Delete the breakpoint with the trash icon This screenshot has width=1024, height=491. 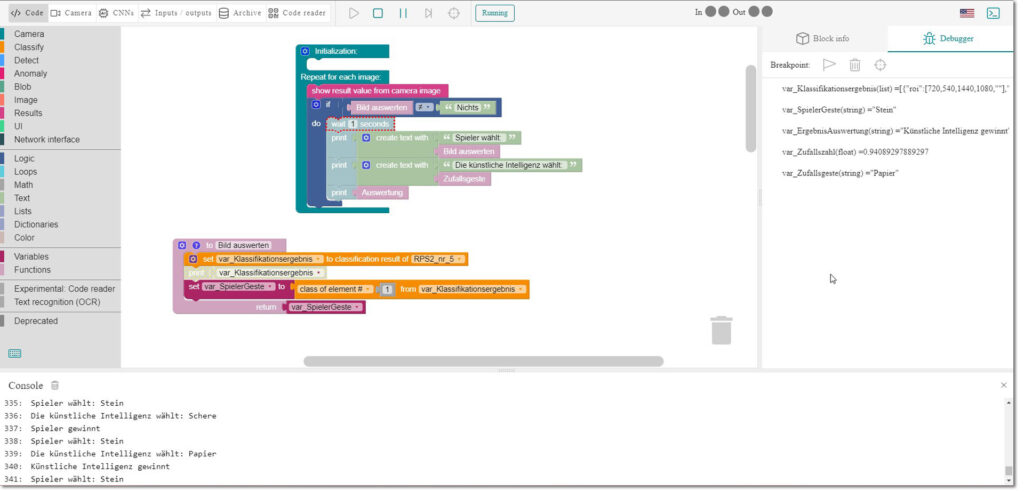[x=855, y=65]
